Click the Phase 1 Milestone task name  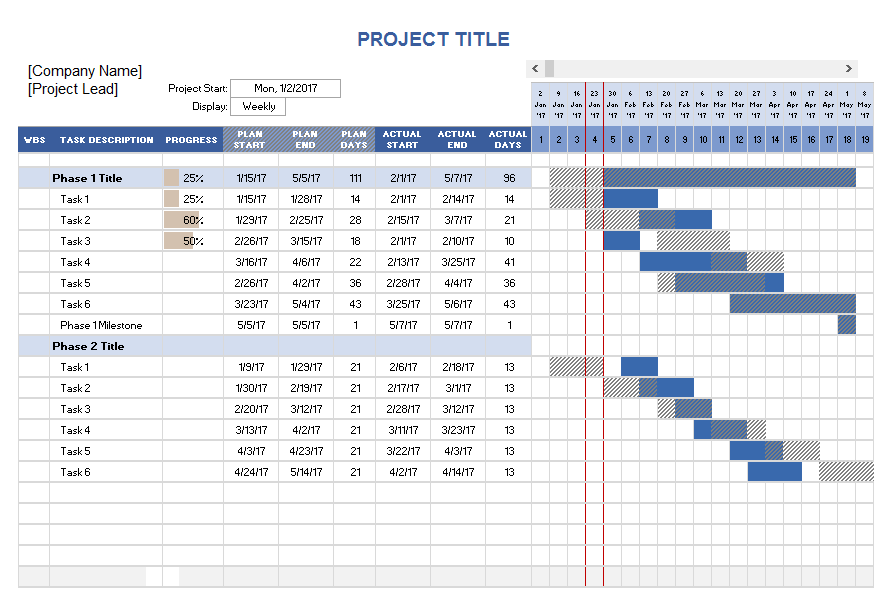(101, 325)
